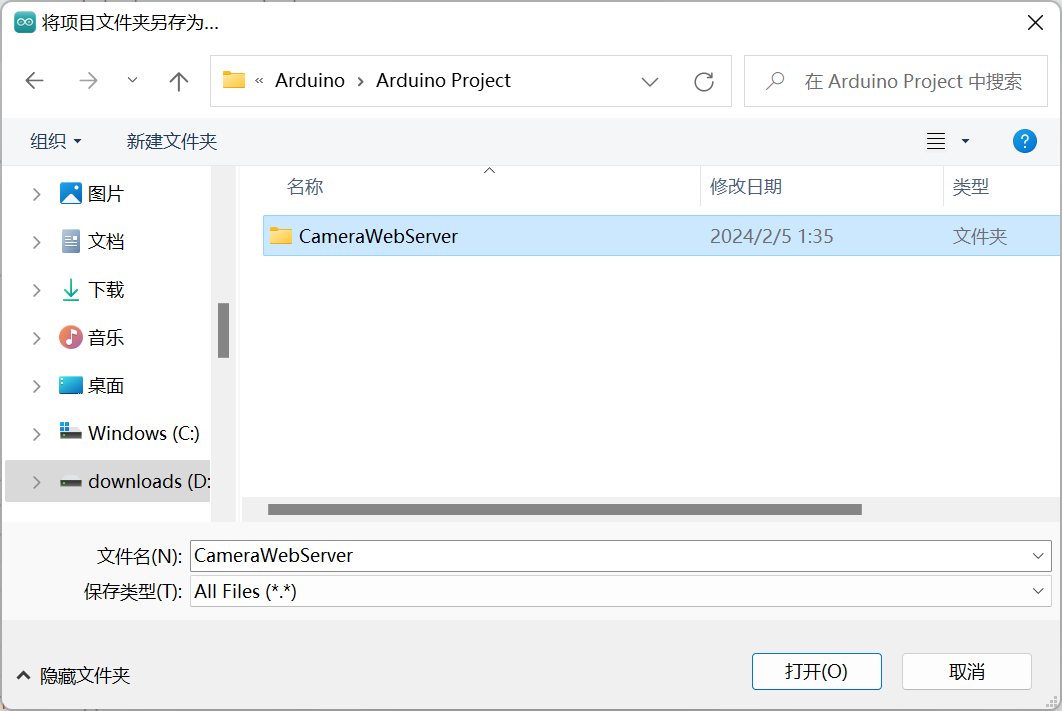Click the 打开(O) open button
Image resolution: width=1062 pixels, height=711 pixels.
816,672
